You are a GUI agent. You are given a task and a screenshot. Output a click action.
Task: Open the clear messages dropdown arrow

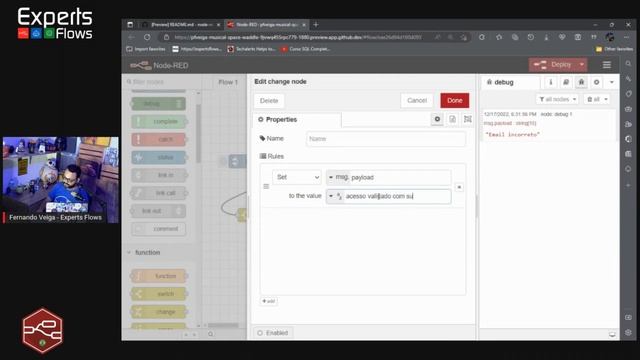[606, 99]
